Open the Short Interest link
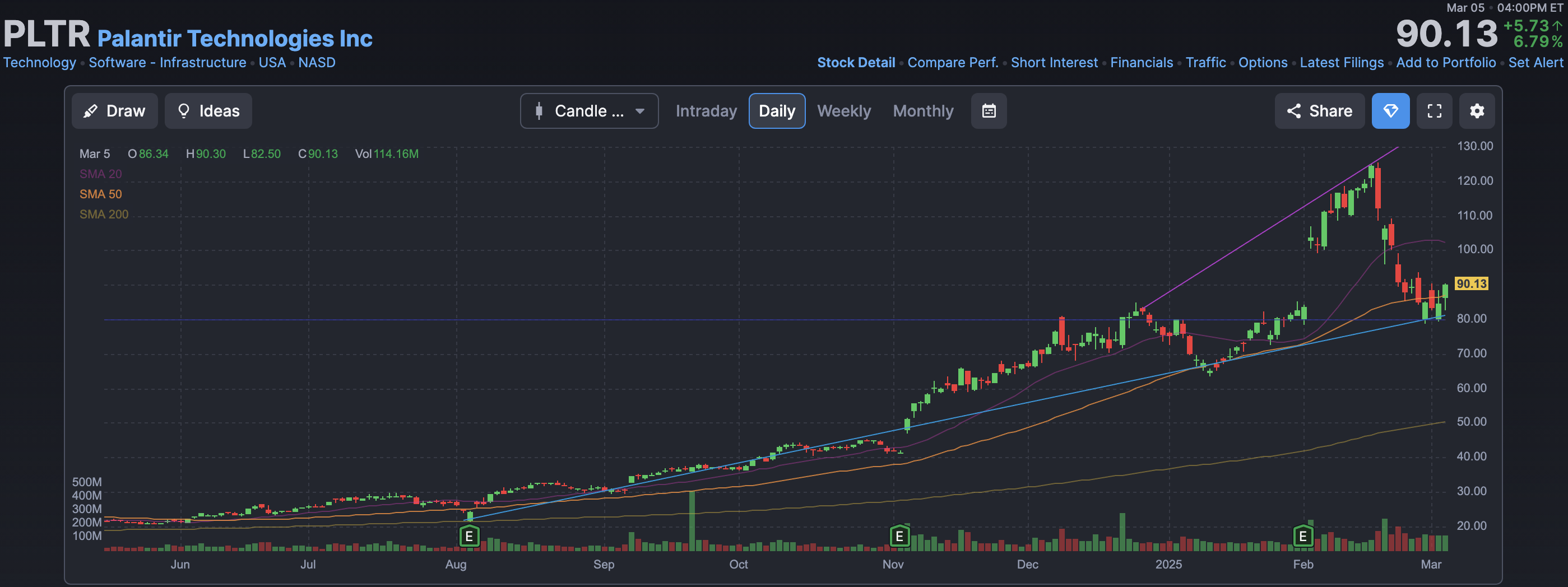Image resolution: width=1568 pixels, height=587 pixels. pos(1054,63)
